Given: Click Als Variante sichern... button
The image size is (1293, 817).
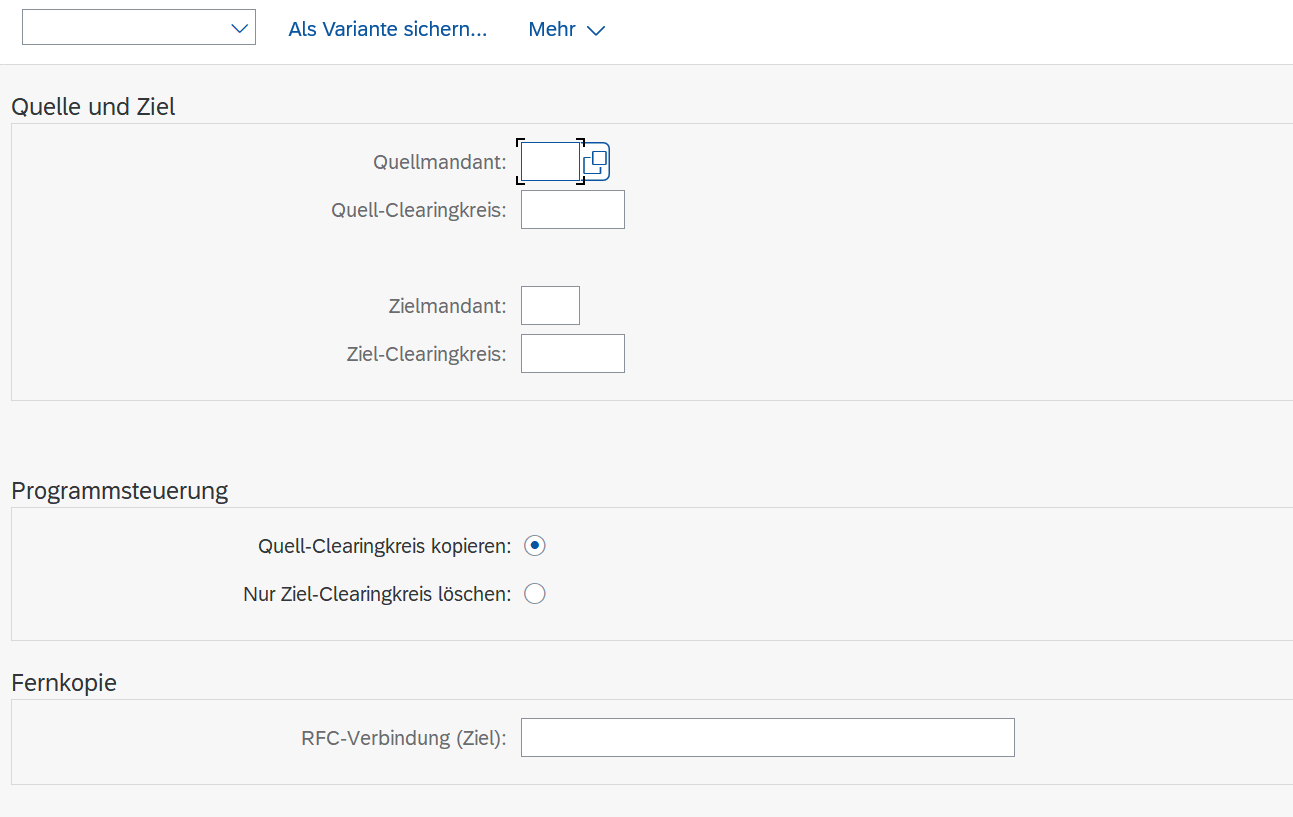Looking at the screenshot, I should coord(387,30).
